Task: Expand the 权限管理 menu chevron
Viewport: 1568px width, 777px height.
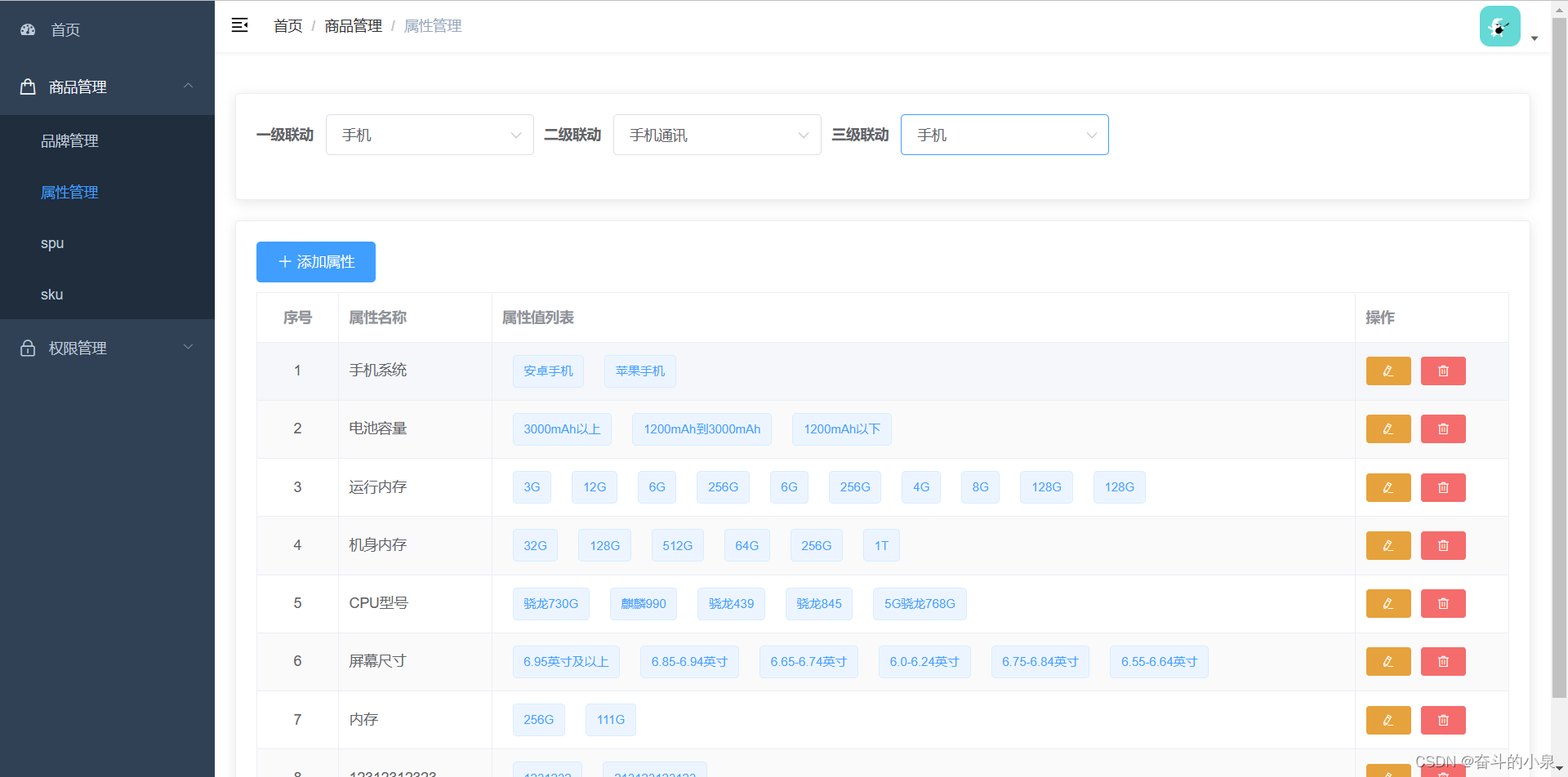Action: [189, 347]
